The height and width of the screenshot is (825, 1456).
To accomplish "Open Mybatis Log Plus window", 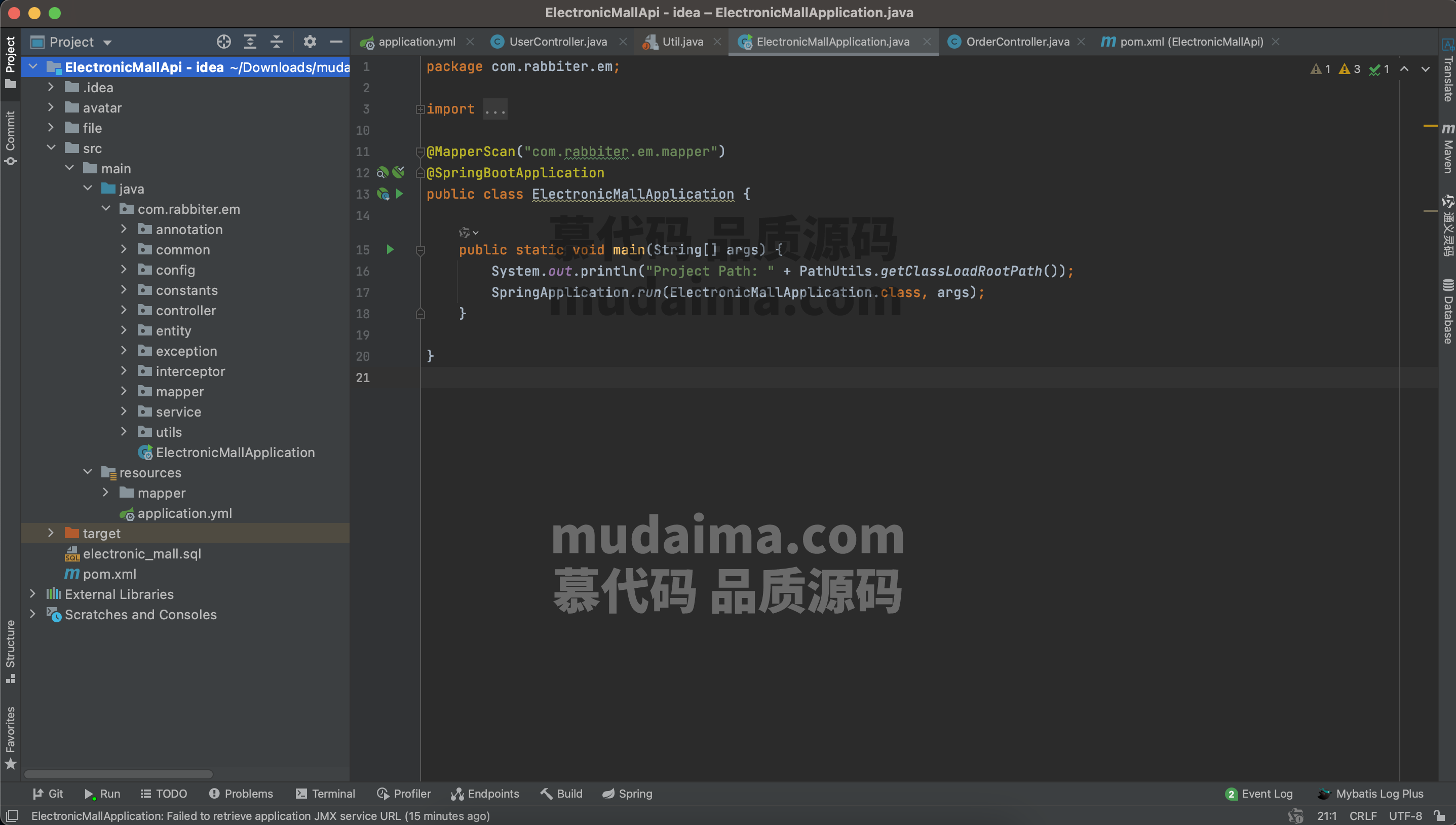I will pyautogui.click(x=1370, y=793).
